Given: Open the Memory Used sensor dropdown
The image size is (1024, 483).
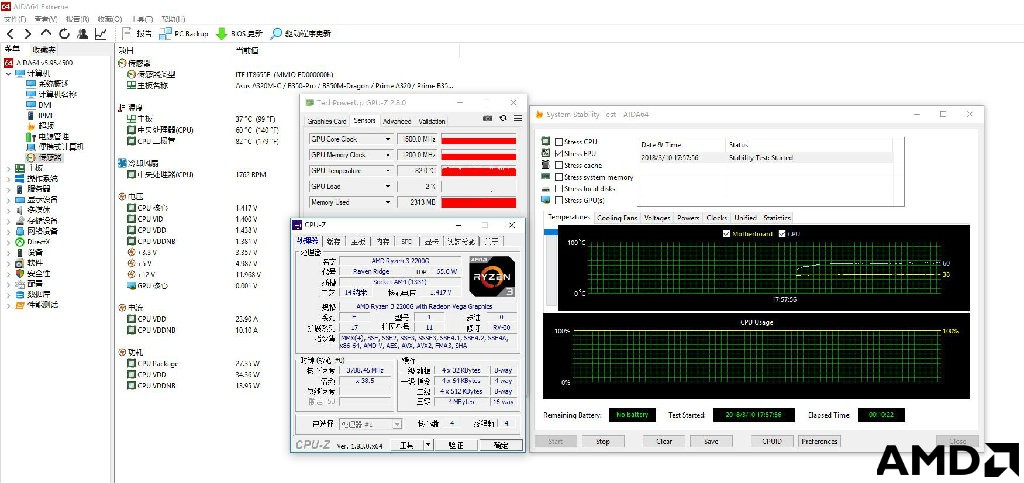Looking at the screenshot, I should point(389,202).
